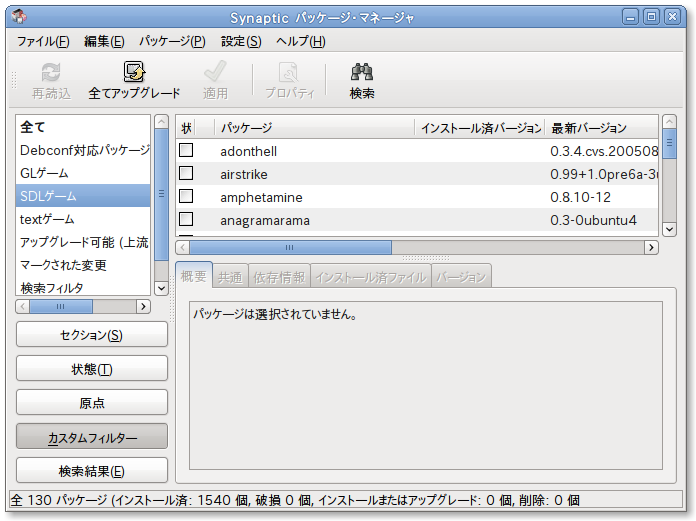
Task: Click the filter list horizontal scroll-left arrow
Action: 23,306
